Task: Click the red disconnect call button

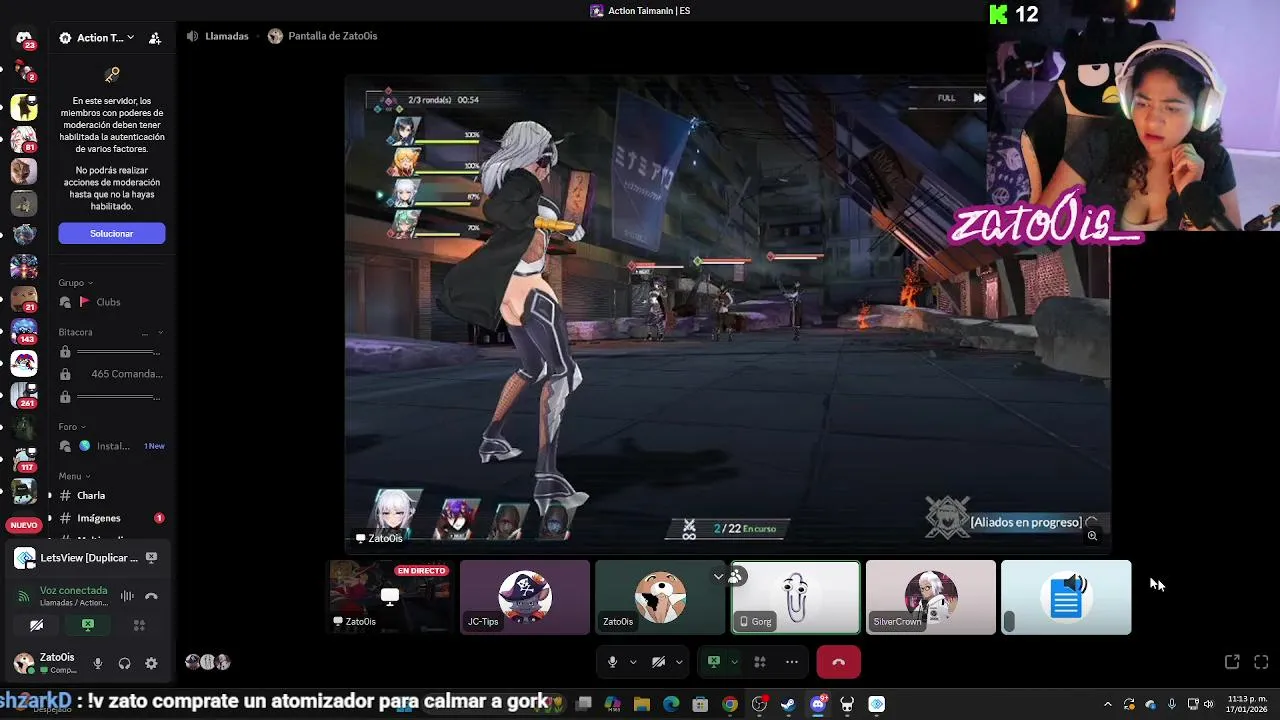Action: pos(838,662)
